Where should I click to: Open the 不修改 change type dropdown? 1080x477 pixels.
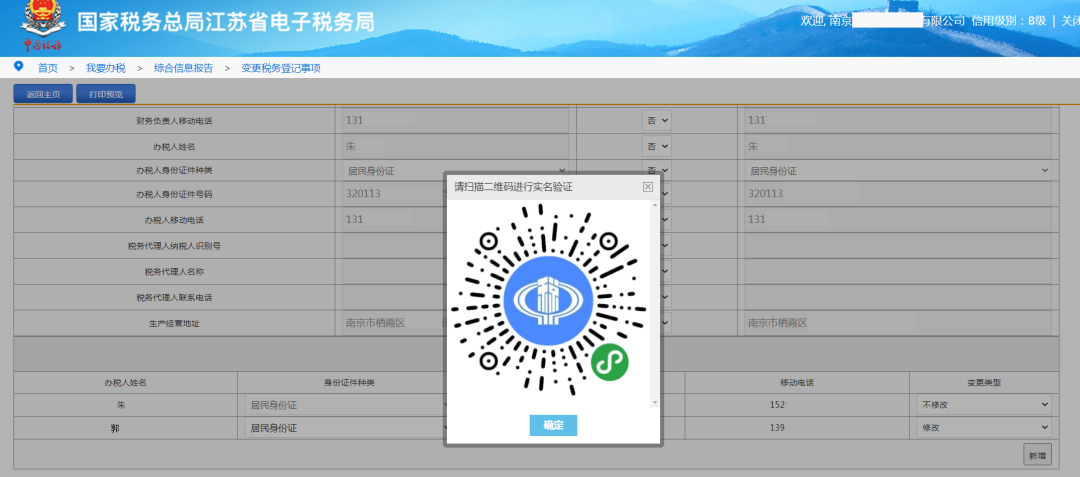pyautogui.click(x=984, y=405)
